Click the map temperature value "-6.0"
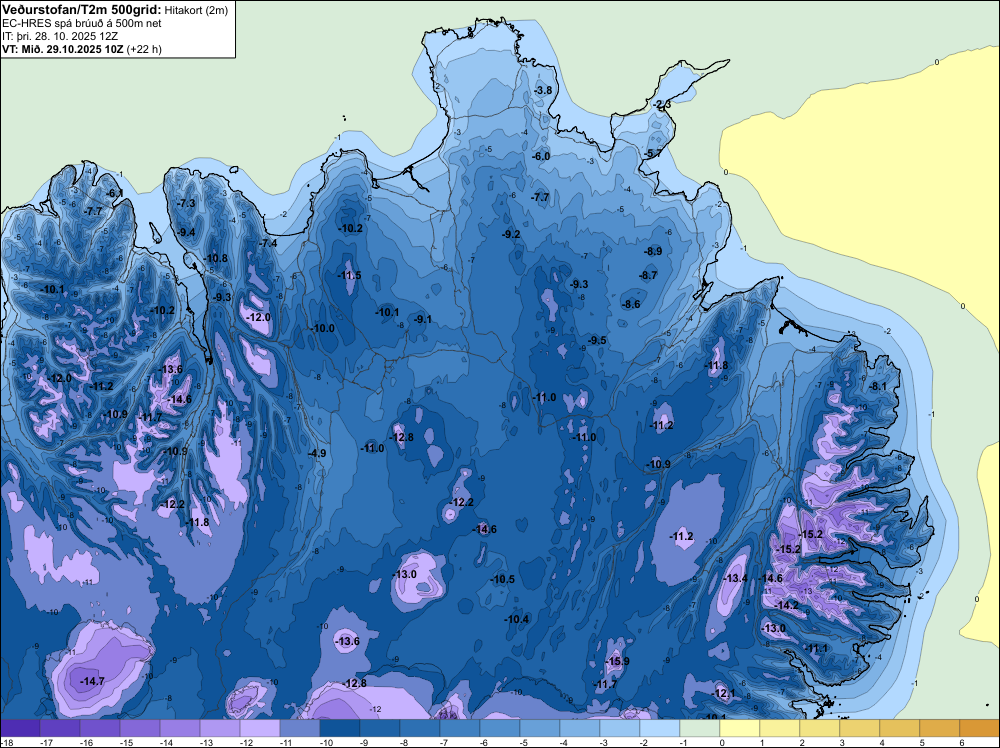Viewport: 1000px width, 748px height. (541, 156)
